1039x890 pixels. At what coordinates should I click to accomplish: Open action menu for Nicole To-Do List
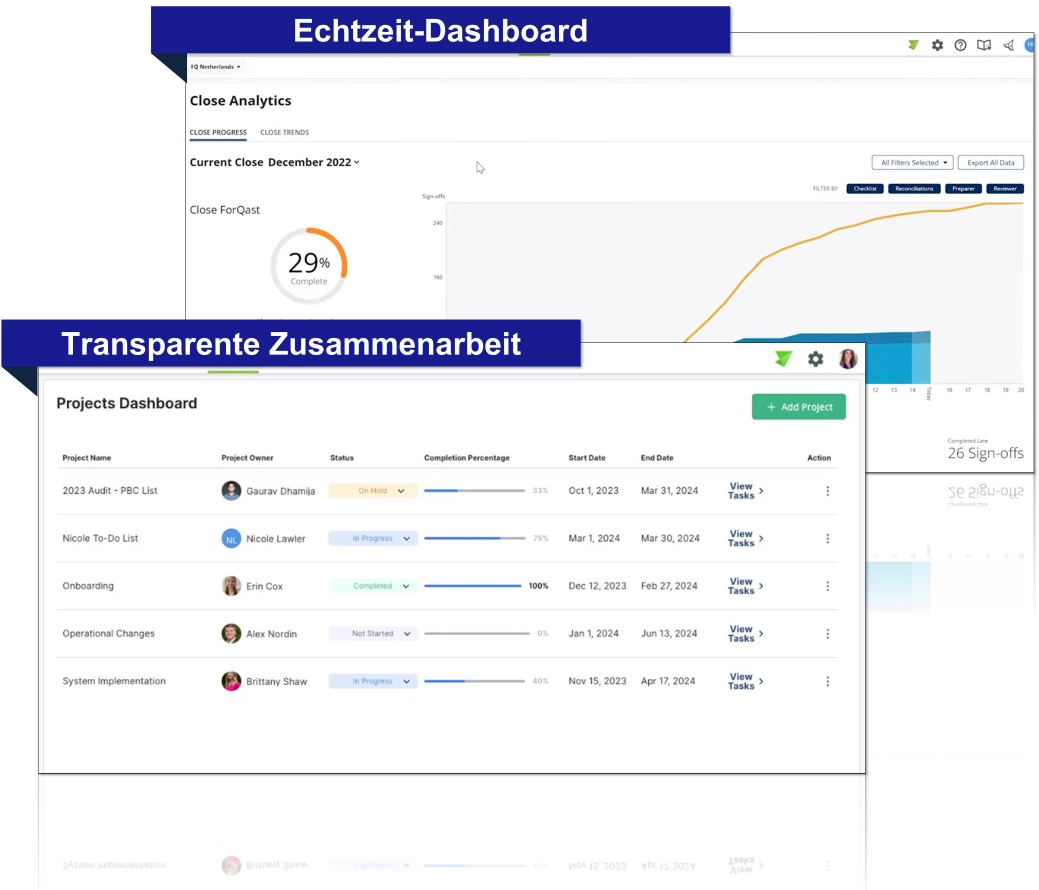[x=827, y=539]
